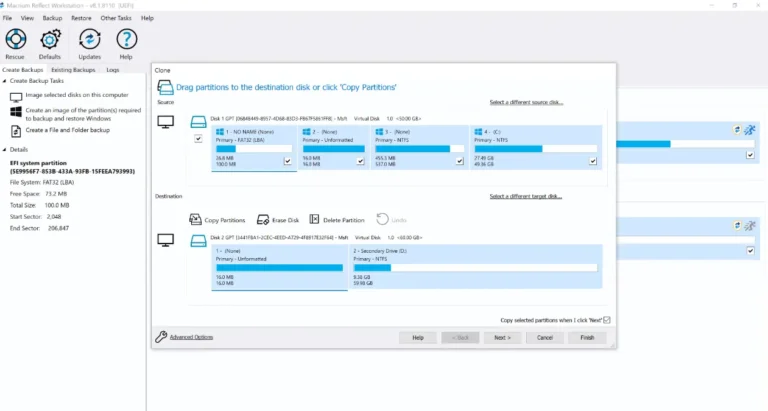This screenshot has height=411, width=768.
Task: Click the upper running-figure icon in background window
Action: click(750, 129)
